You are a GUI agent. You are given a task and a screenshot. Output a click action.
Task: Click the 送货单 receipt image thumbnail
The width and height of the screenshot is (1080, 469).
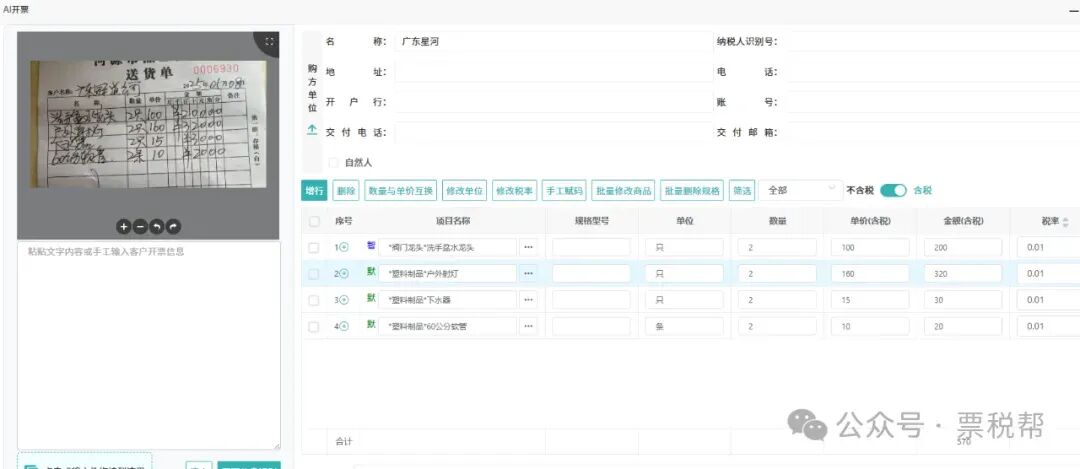click(148, 124)
